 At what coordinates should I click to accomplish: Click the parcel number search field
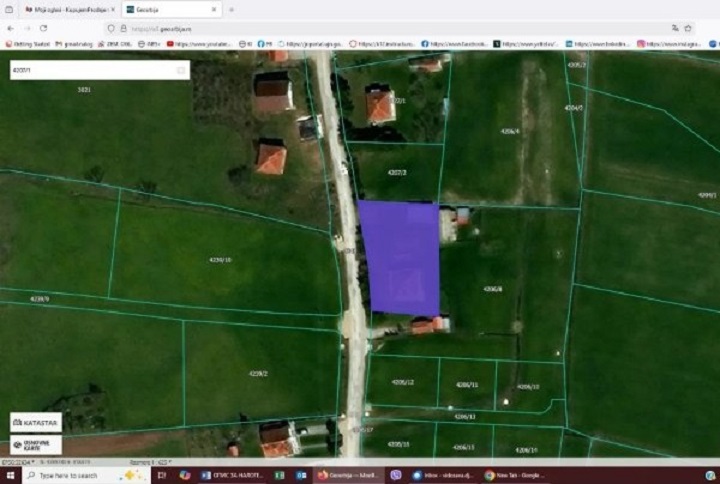90,71
